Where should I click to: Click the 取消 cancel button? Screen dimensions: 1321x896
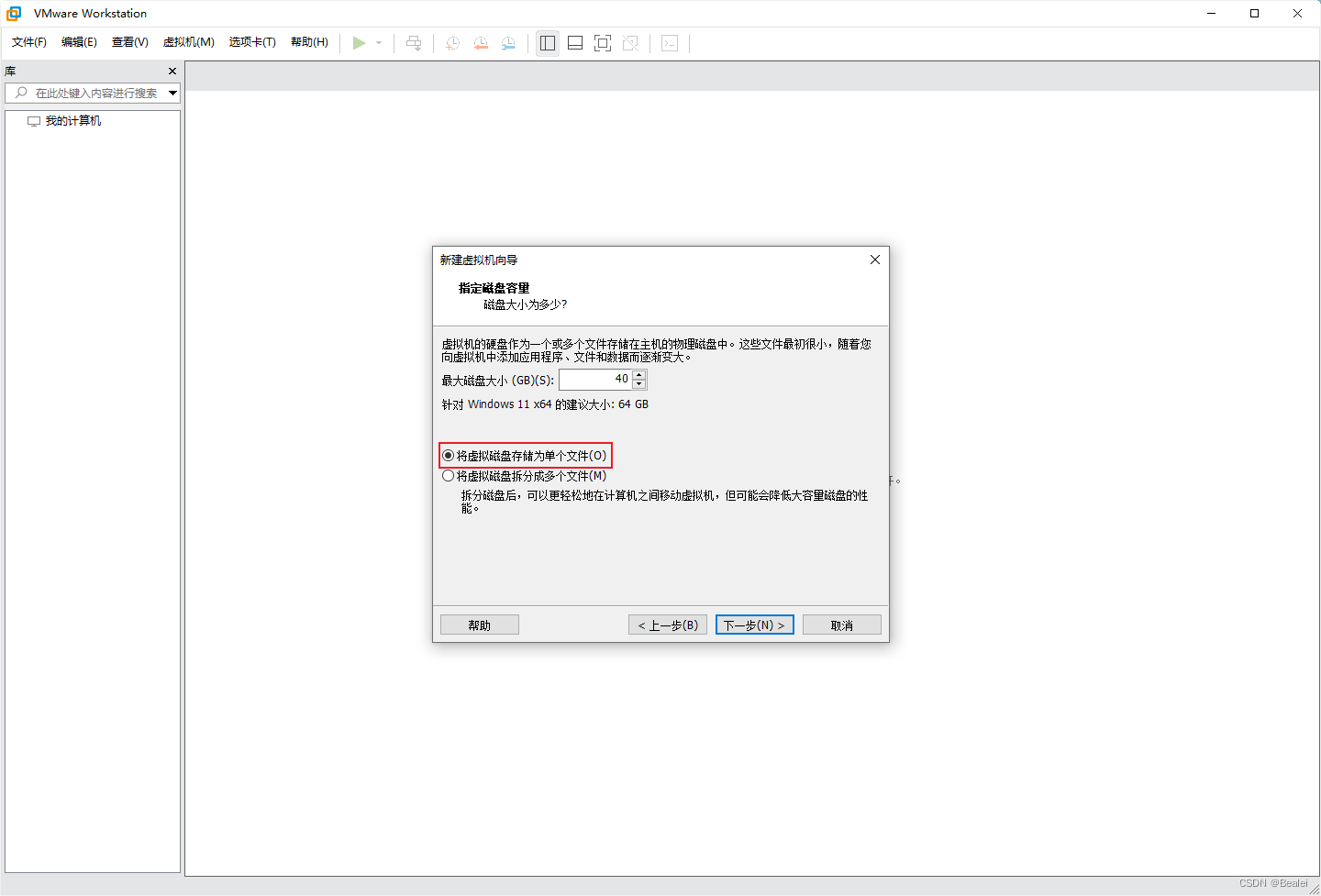842,625
